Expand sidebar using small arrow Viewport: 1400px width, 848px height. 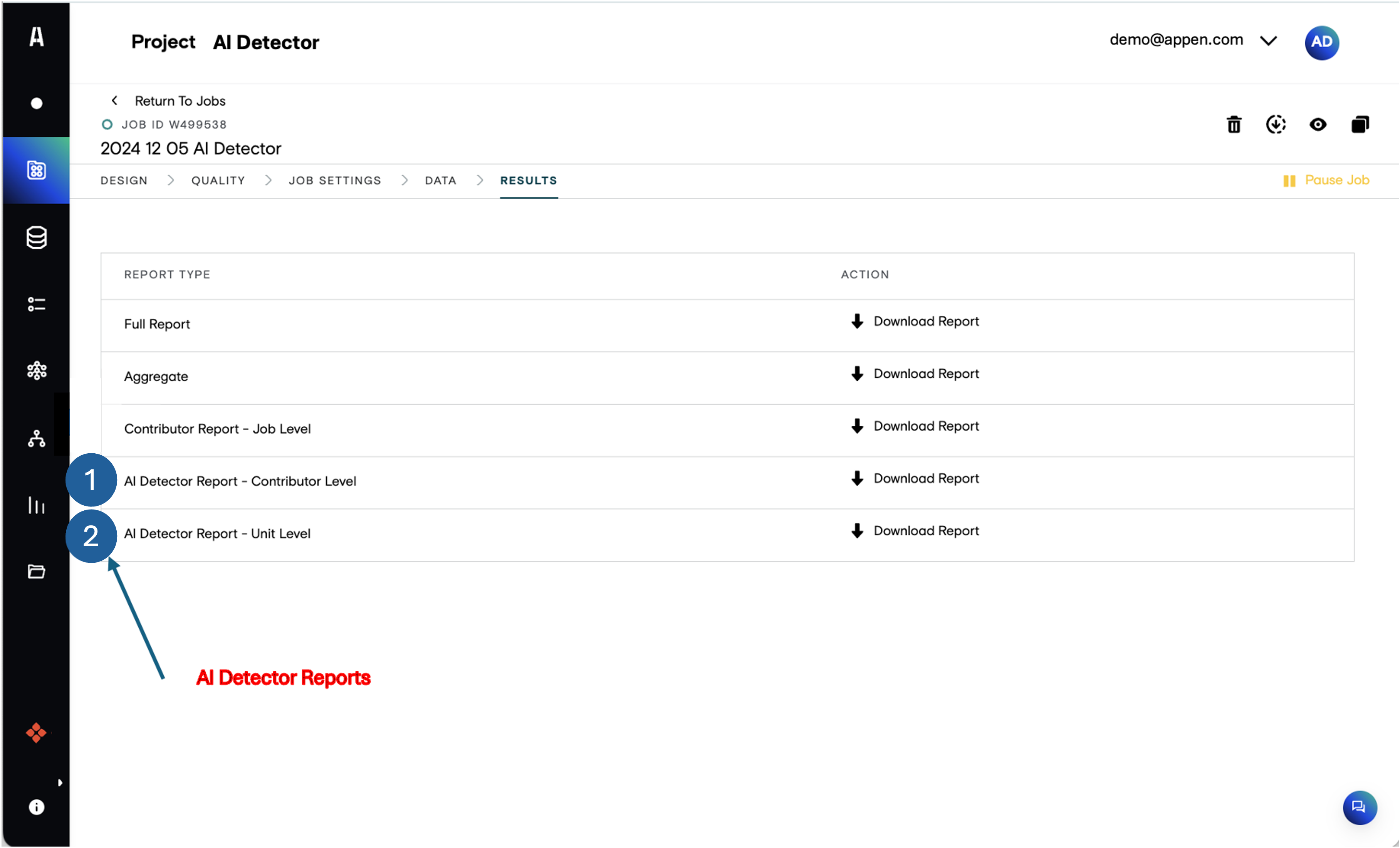(60, 782)
